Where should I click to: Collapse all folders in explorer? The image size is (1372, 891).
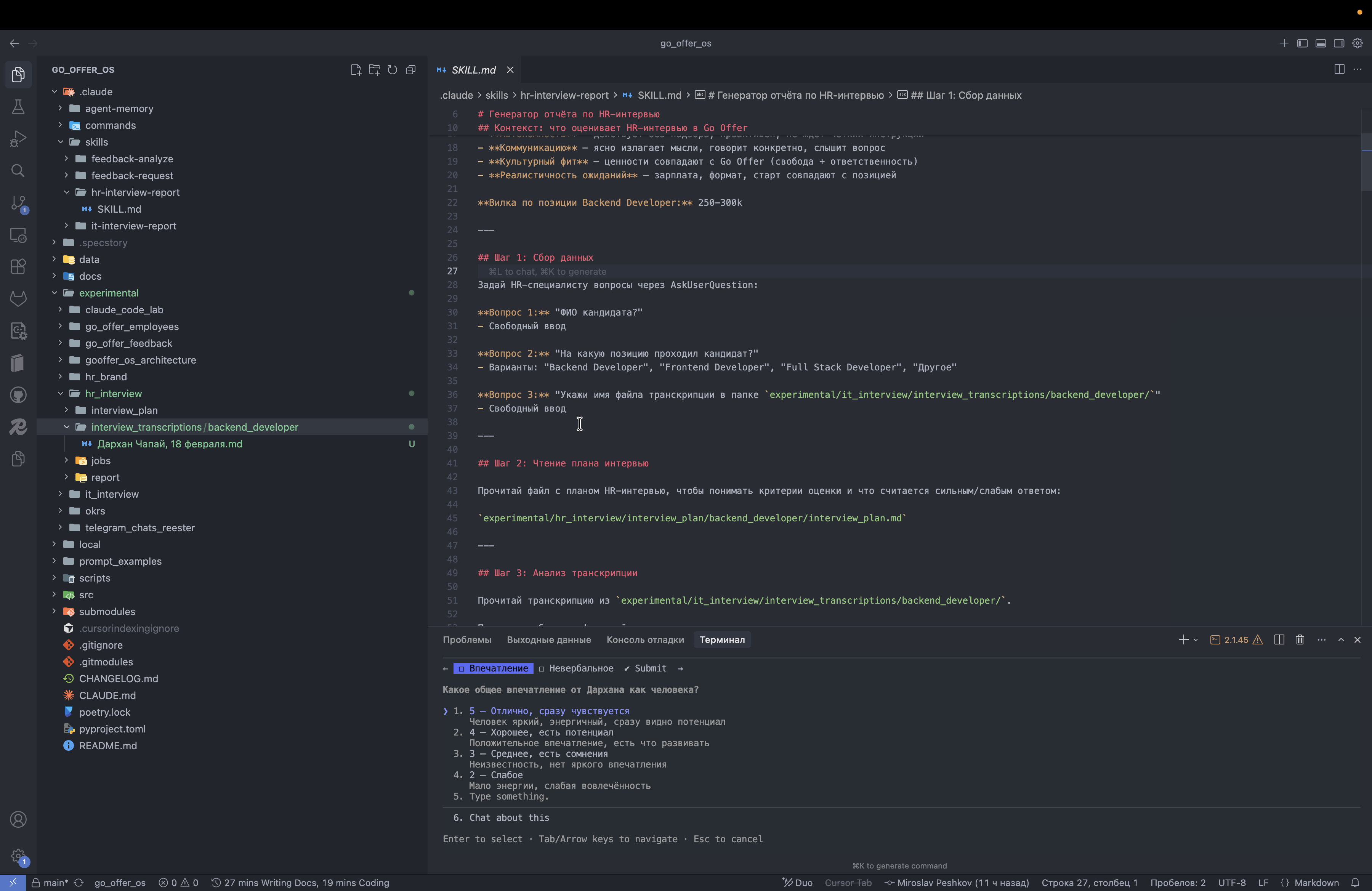pos(411,70)
